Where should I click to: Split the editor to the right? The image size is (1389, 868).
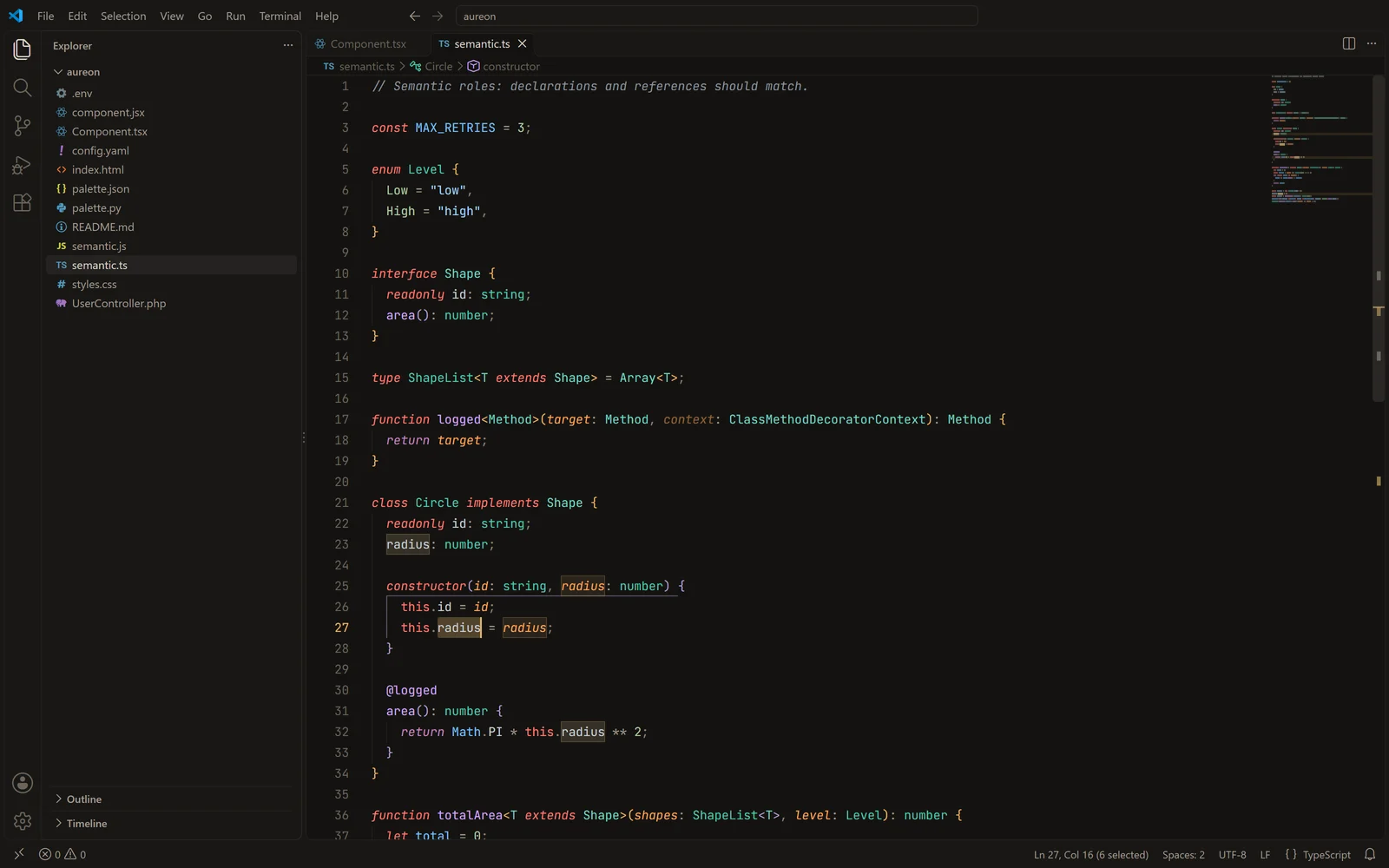click(x=1349, y=43)
